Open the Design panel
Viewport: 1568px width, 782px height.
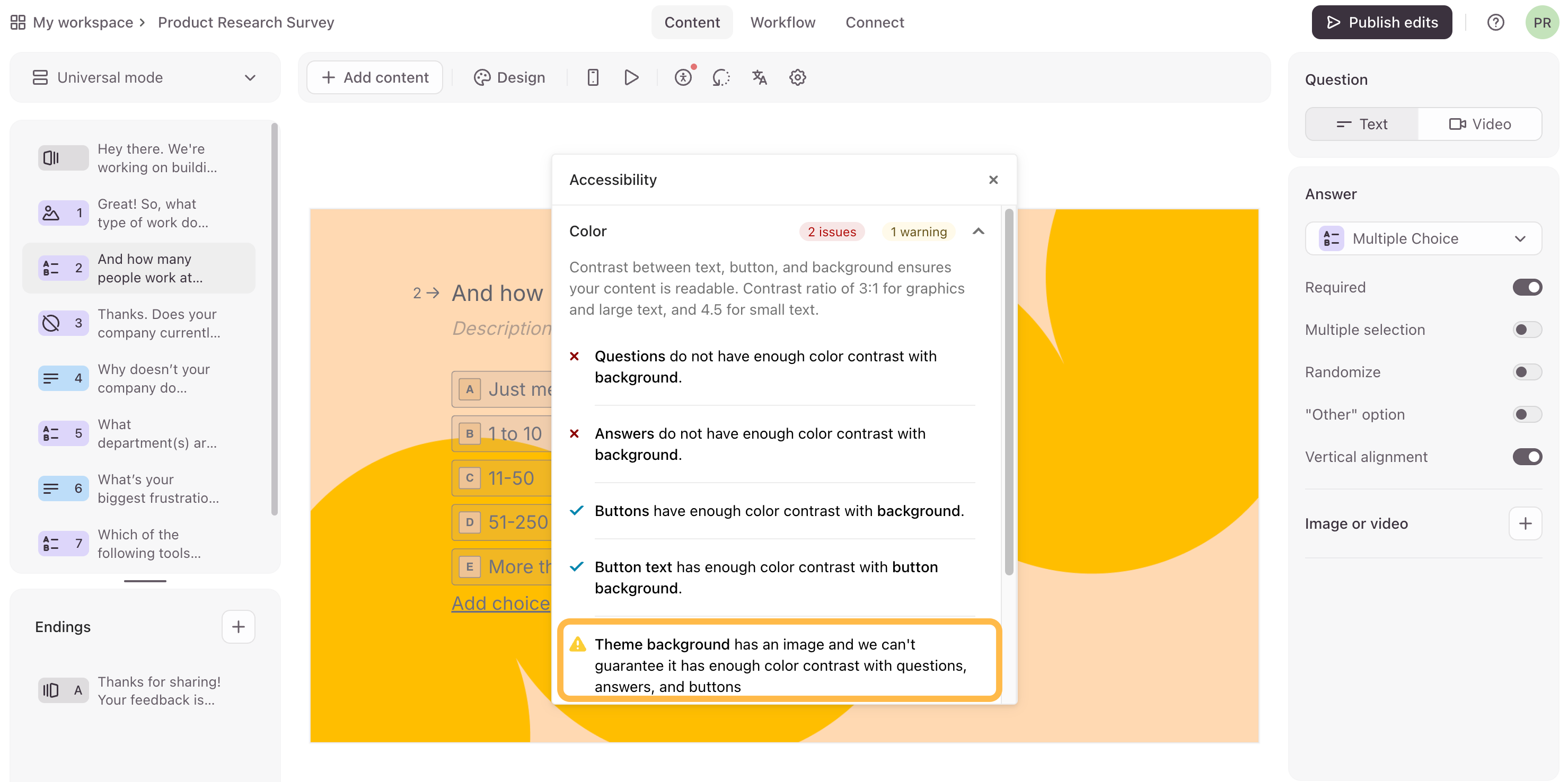pos(509,77)
